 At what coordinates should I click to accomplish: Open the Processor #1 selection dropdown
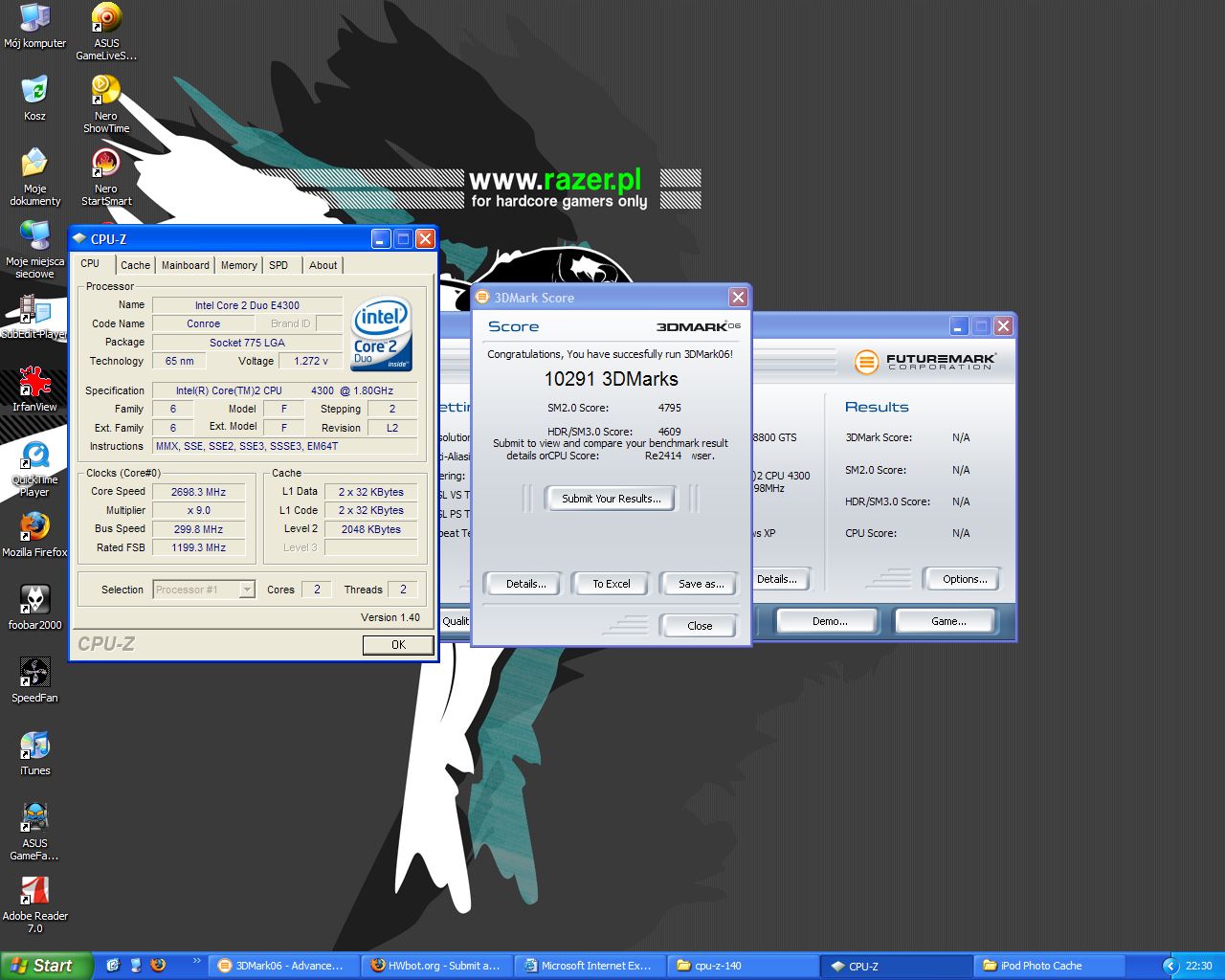coord(204,590)
